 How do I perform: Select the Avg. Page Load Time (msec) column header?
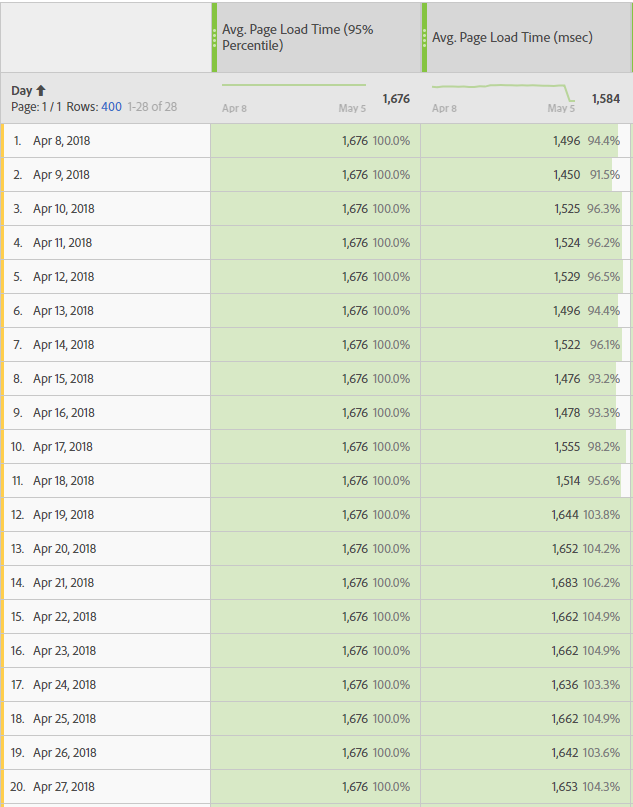[x=515, y=37]
